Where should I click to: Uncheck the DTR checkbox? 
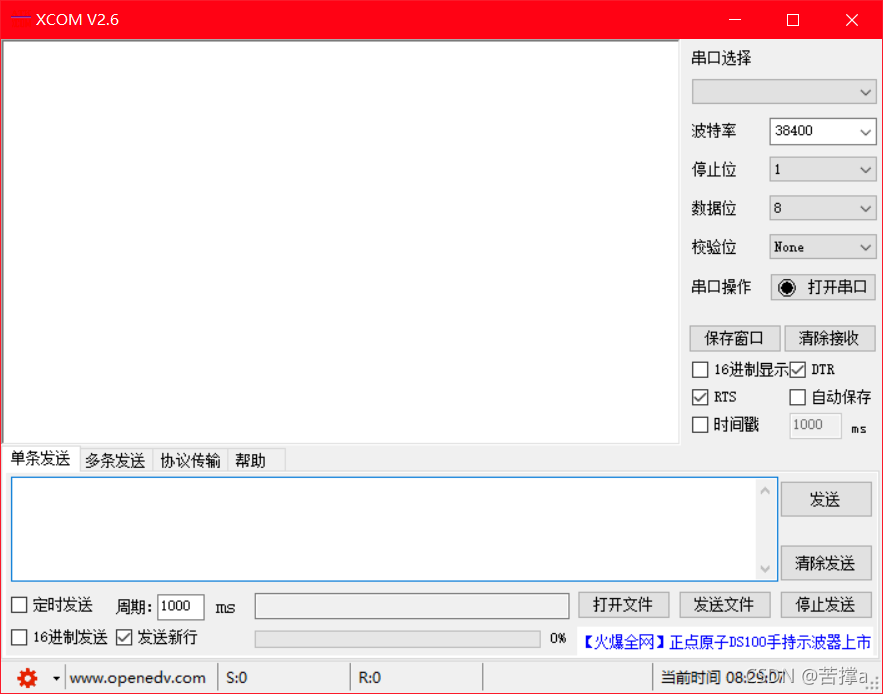pos(797,370)
